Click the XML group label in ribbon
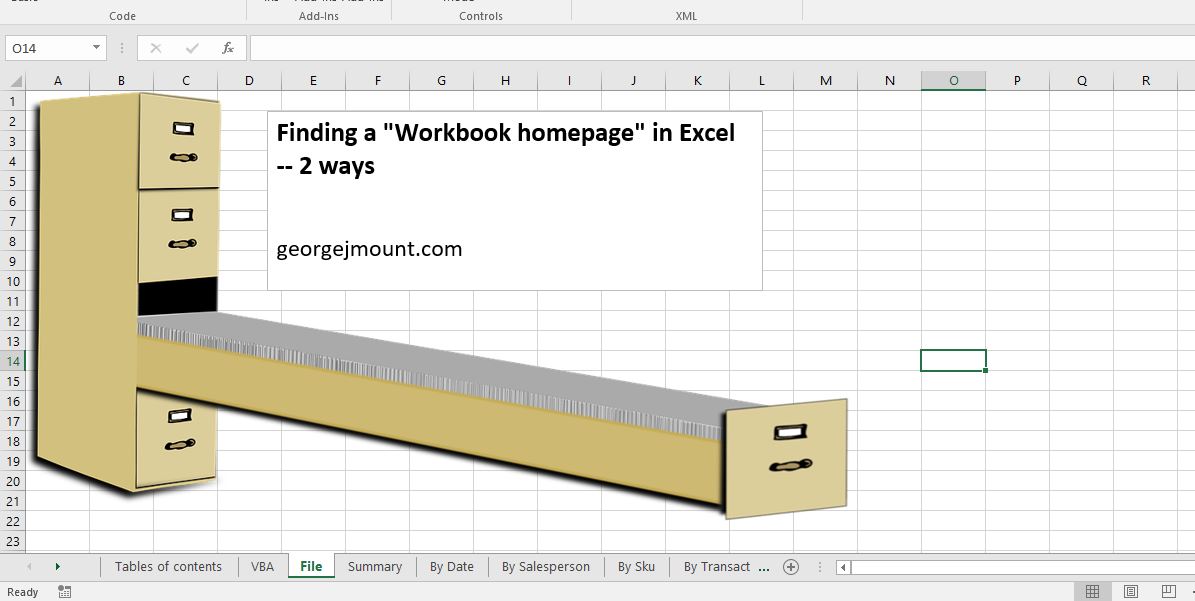This screenshot has height=601, width=1195. point(687,16)
